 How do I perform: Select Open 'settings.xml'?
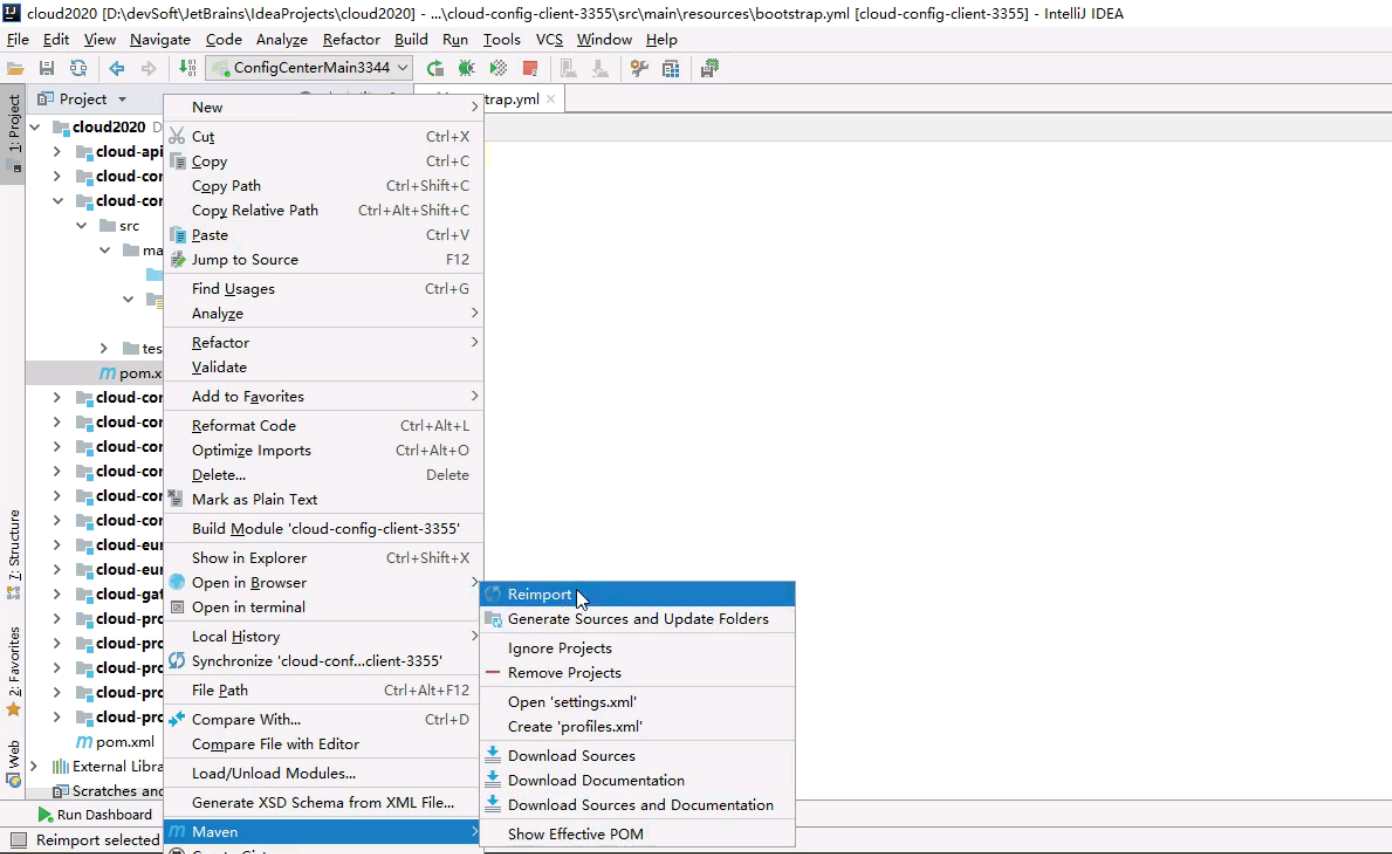pos(638,702)
